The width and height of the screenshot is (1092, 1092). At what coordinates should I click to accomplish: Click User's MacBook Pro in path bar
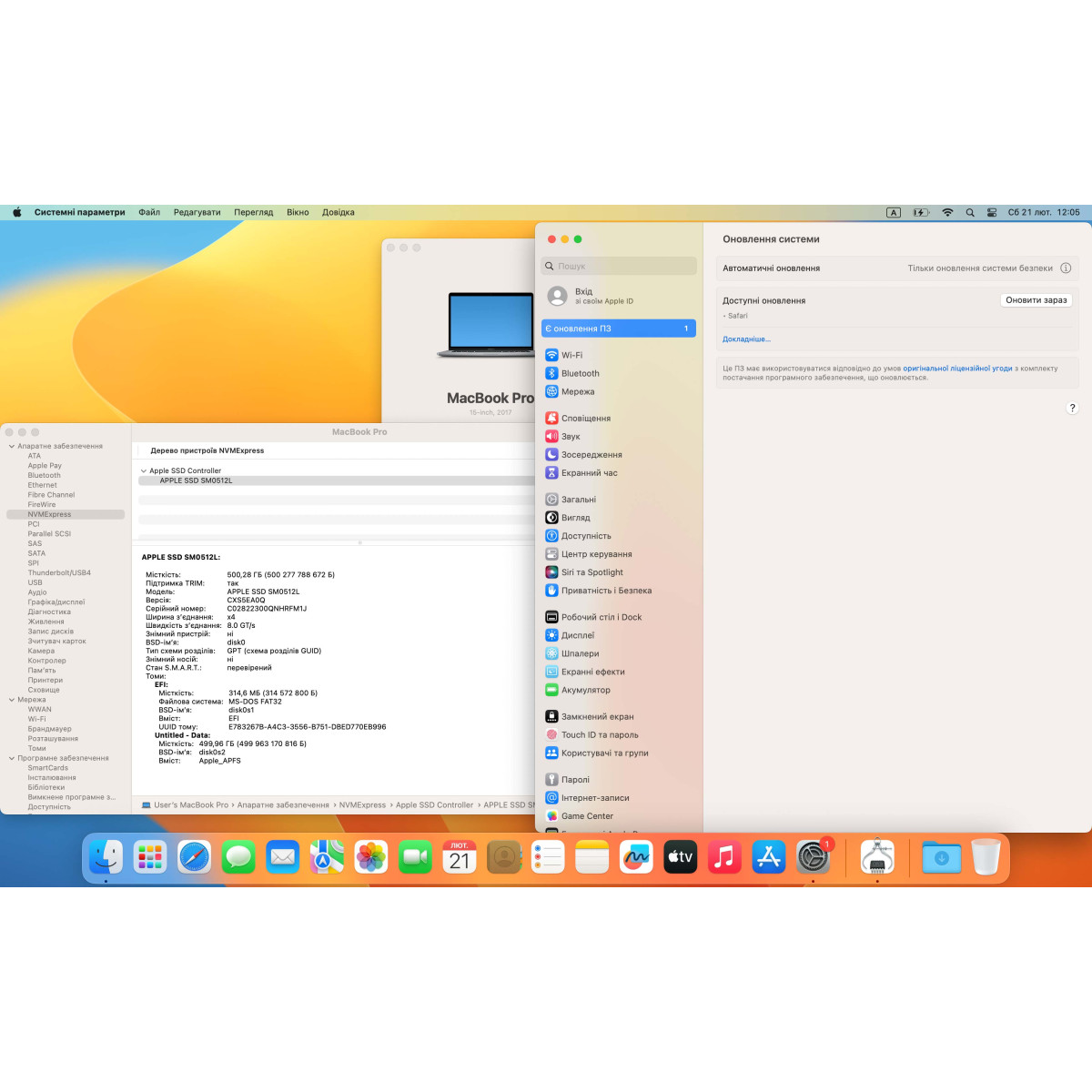(x=185, y=805)
